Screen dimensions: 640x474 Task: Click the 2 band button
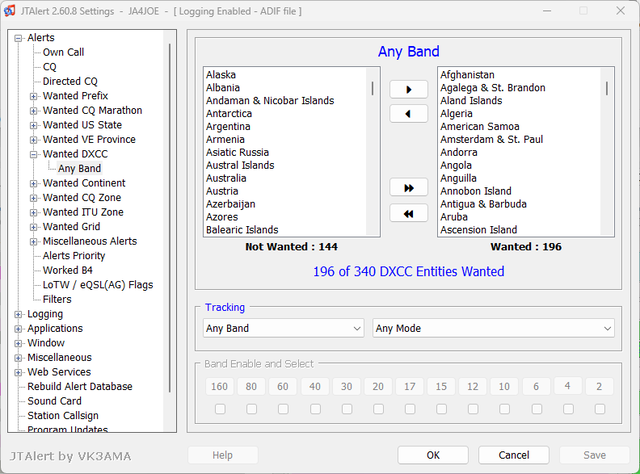click(x=599, y=386)
